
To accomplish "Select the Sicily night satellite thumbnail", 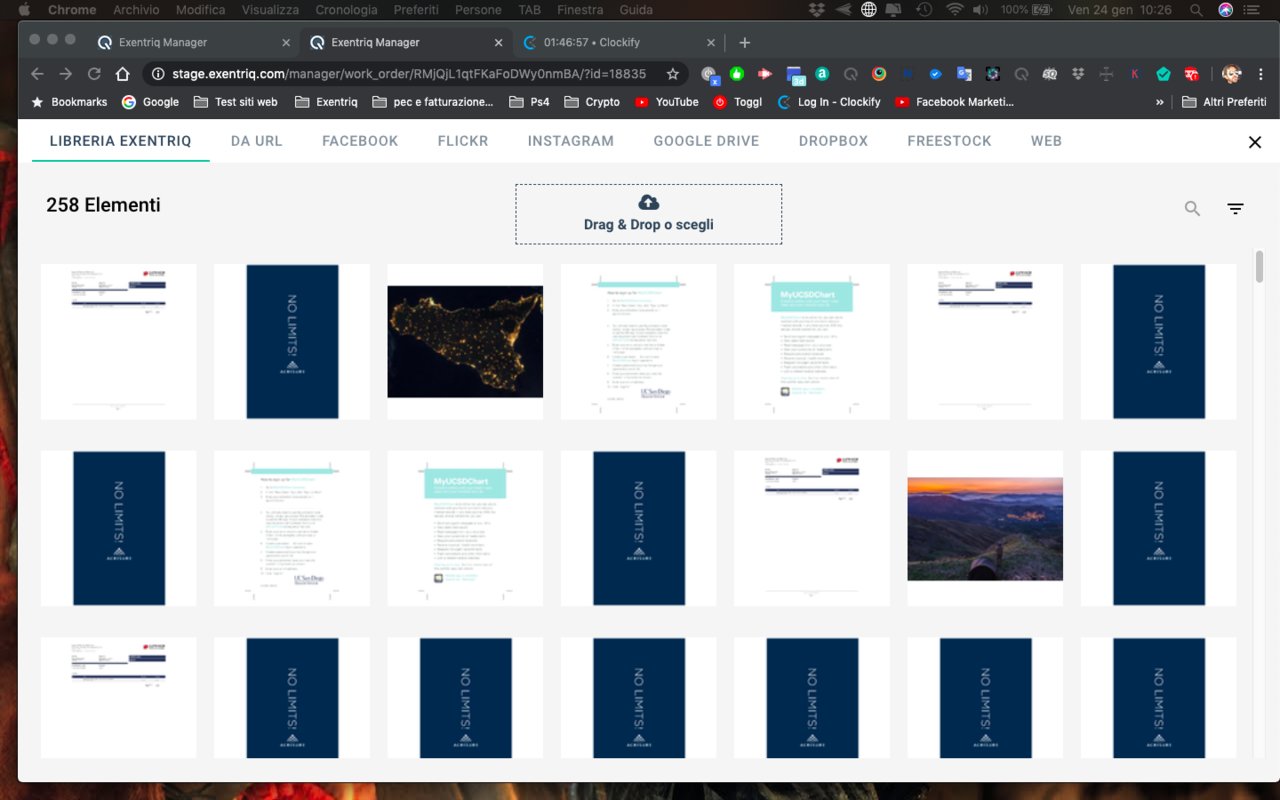I will [x=465, y=341].
